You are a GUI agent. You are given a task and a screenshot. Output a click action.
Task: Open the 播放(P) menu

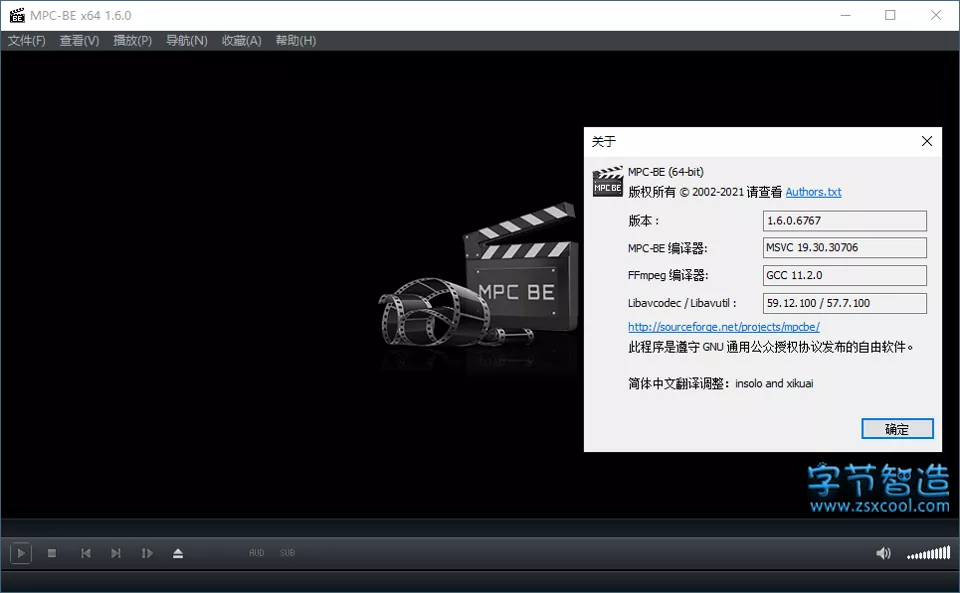(x=132, y=40)
